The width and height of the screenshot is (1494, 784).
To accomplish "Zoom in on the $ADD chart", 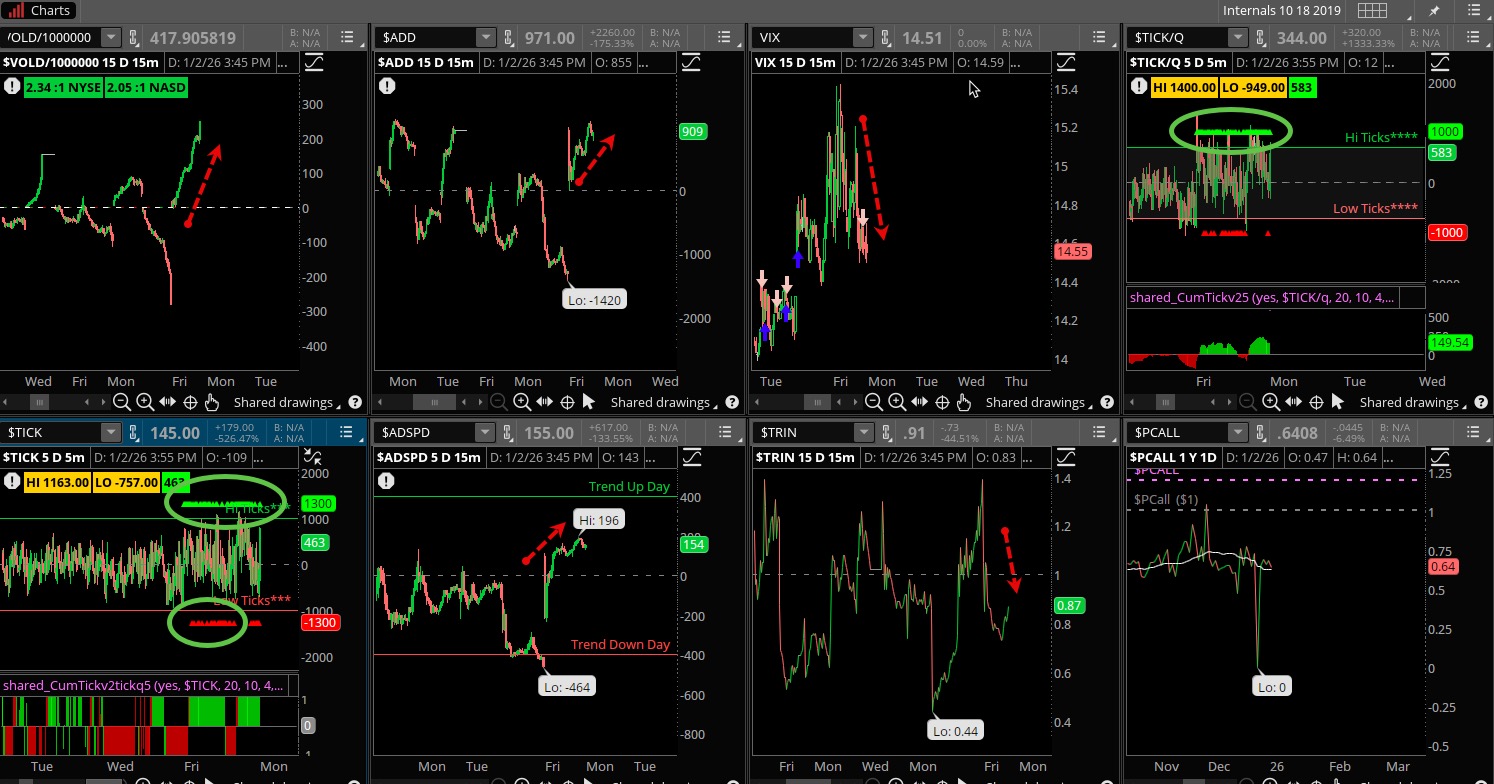I will click(x=522, y=402).
